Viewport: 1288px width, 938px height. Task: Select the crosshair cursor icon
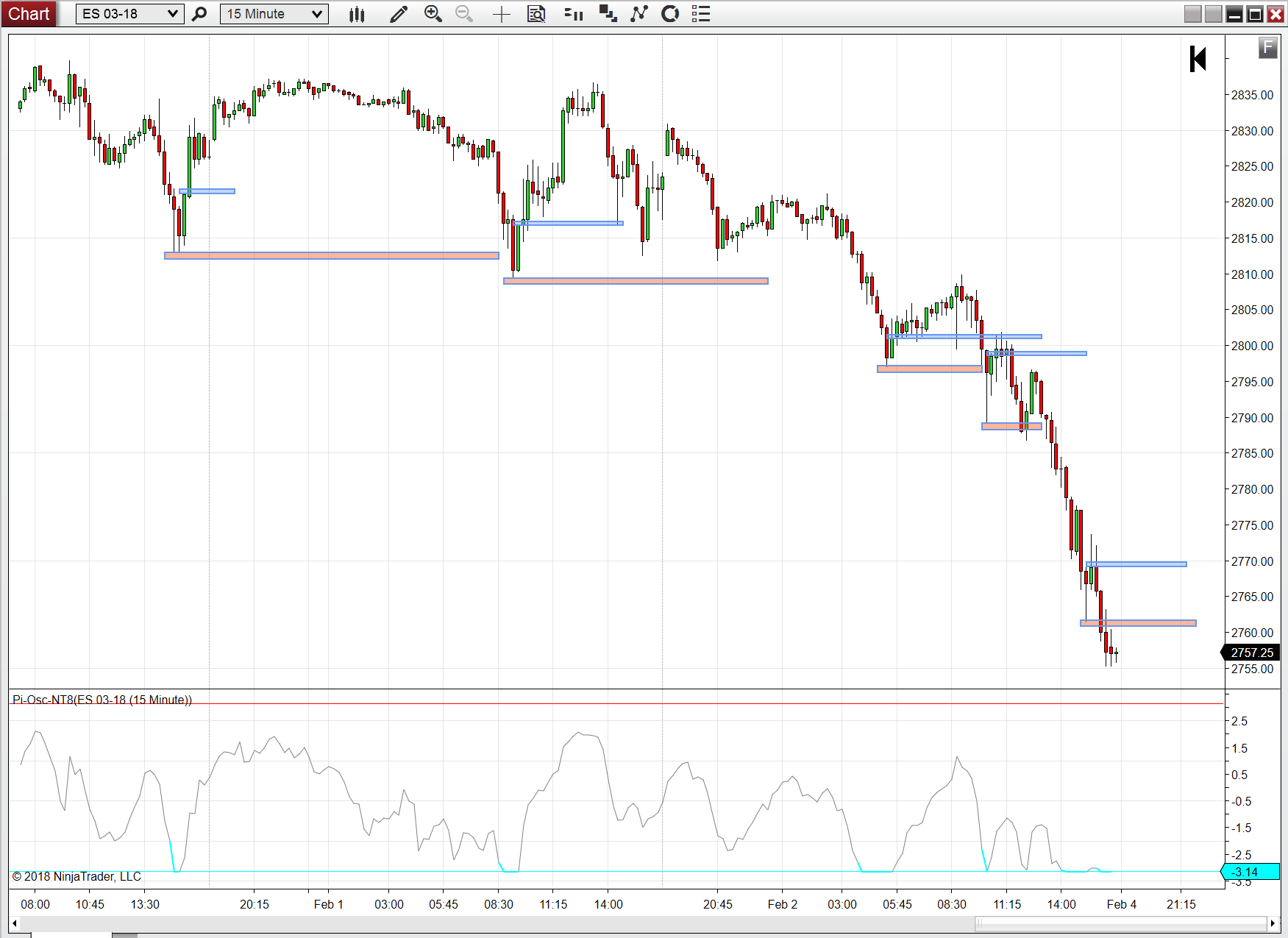tap(502, 14)
